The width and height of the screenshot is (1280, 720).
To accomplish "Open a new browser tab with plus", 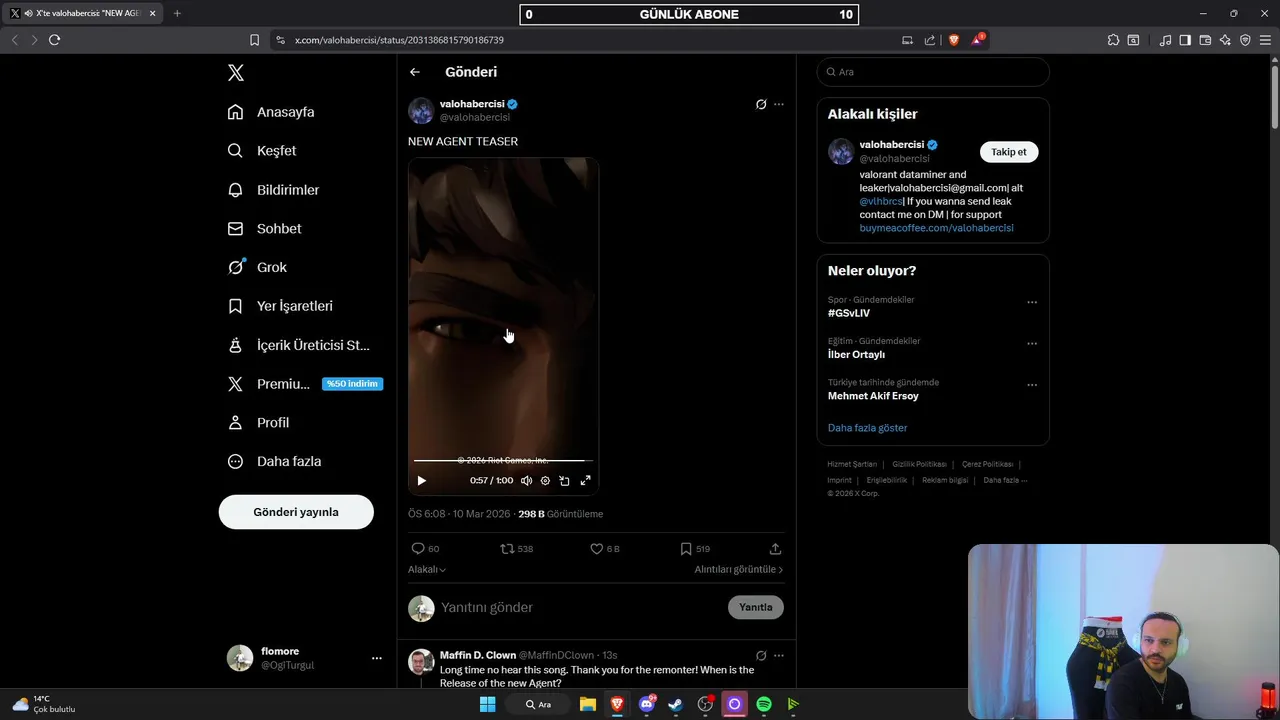I will (177, 13).
